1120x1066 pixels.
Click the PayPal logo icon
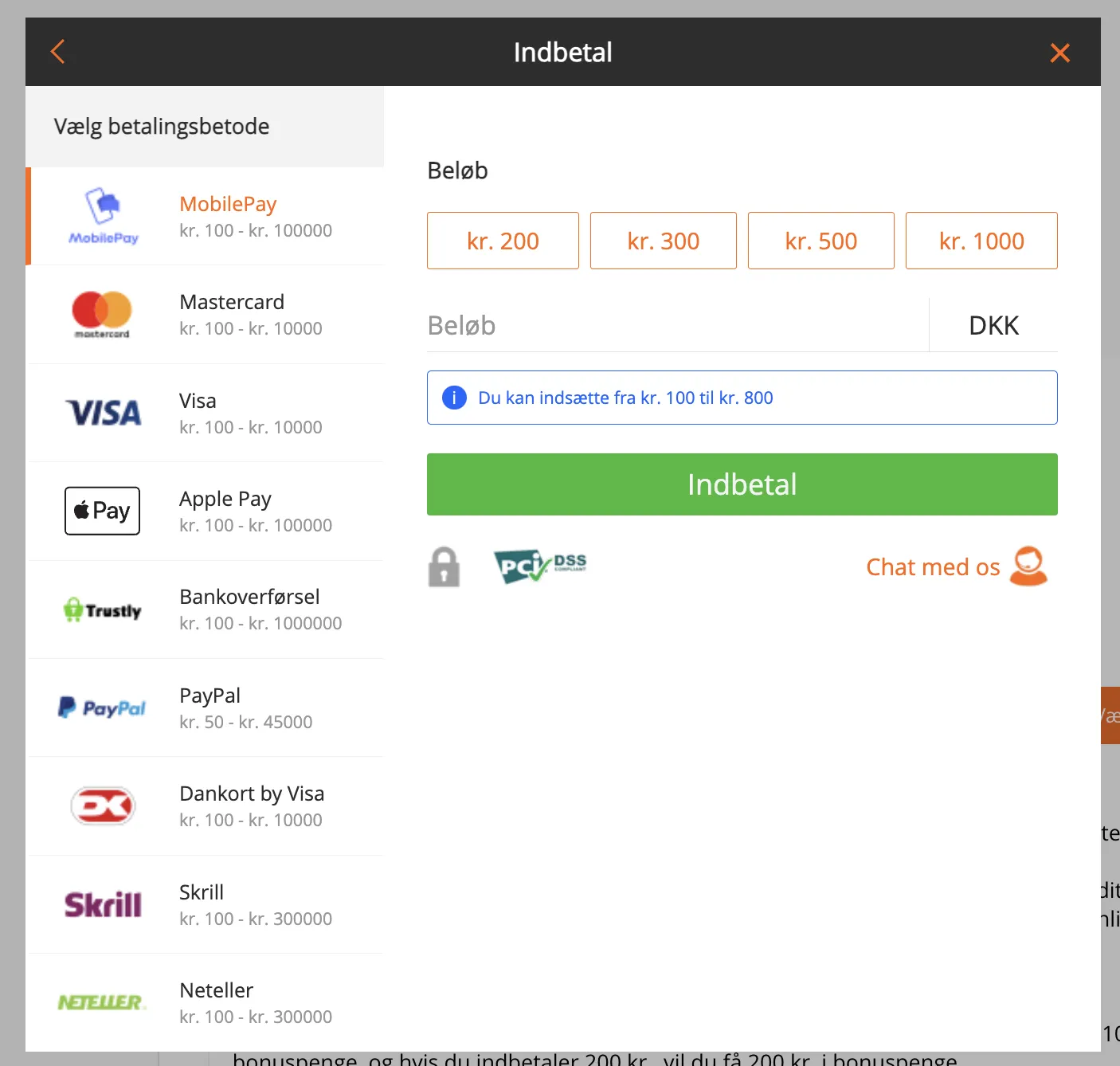[x=102, y=707]
